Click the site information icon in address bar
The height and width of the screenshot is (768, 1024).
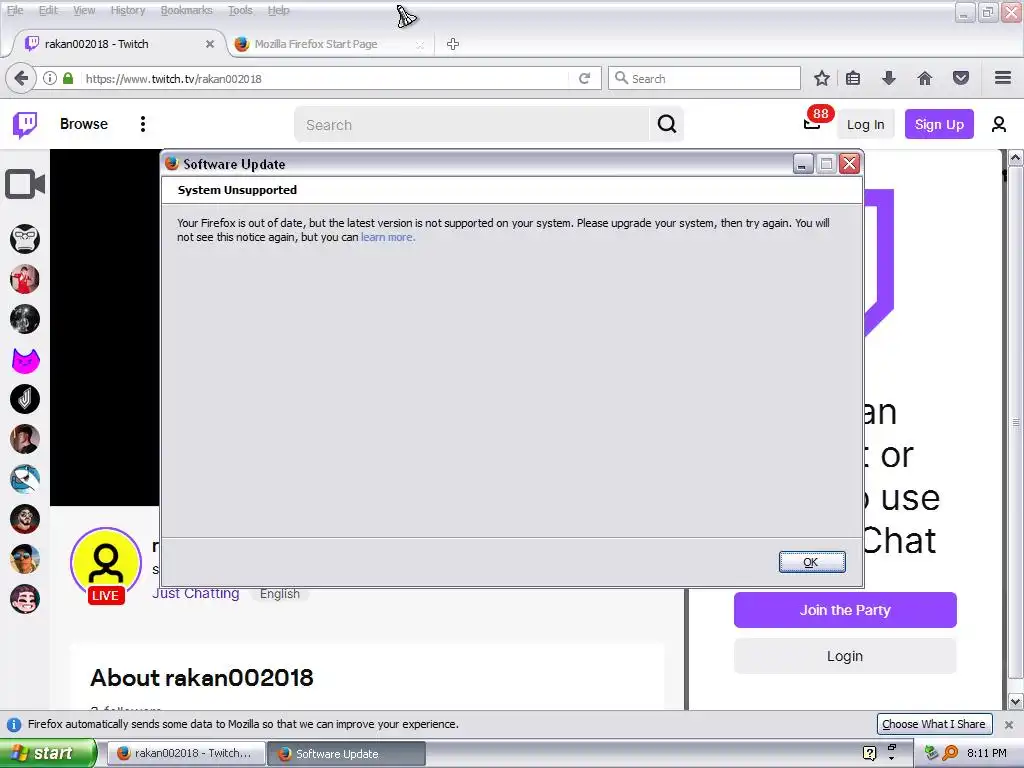(x=50, y=78)
